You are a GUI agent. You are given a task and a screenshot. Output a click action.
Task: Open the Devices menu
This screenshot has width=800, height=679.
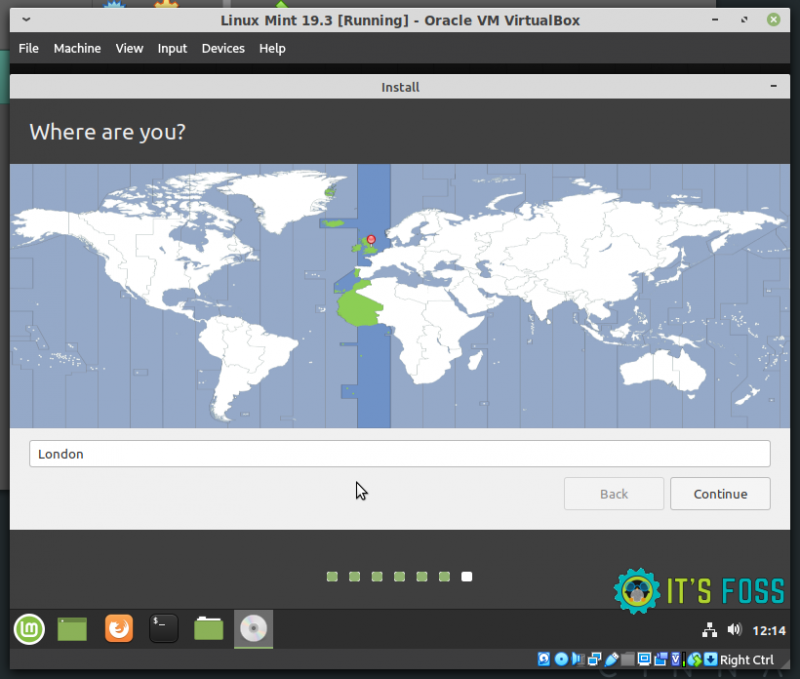(x=223, y=48)
